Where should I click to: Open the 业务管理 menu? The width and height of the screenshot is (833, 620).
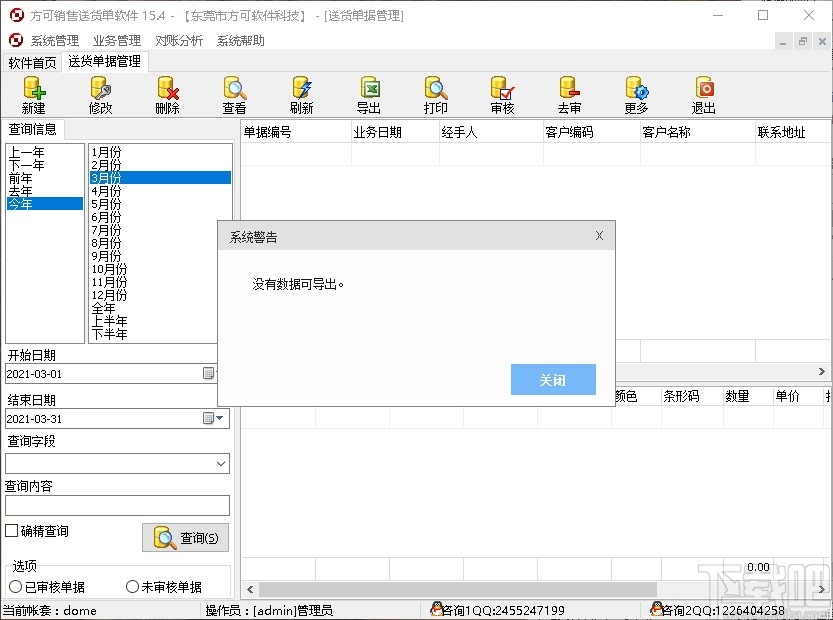114,40
